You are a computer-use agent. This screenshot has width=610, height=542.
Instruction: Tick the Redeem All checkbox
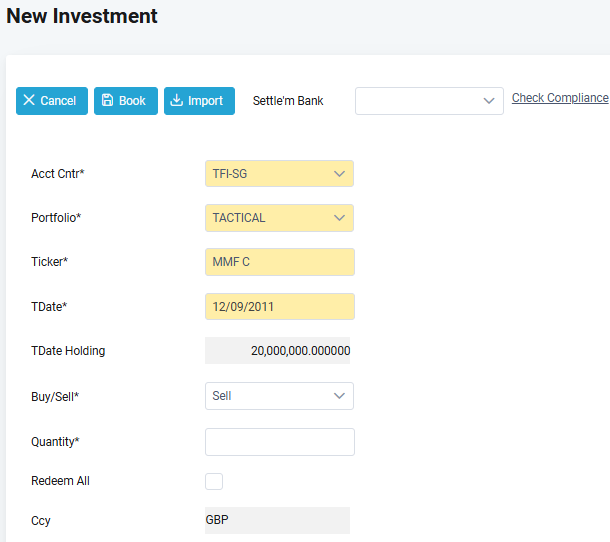coord(214,481)
